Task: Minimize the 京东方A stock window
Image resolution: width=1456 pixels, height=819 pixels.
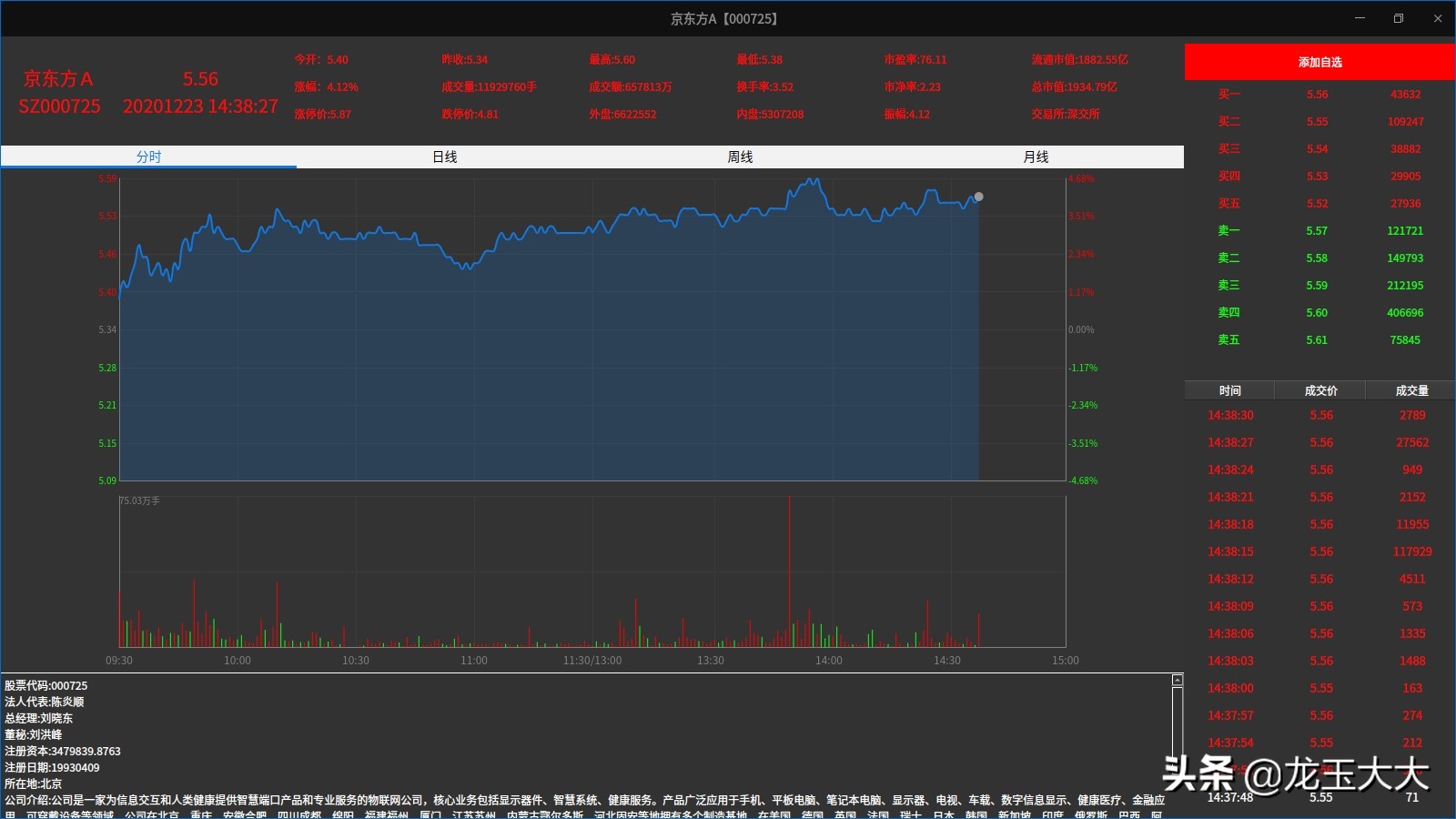Action: coord(1360,18)
